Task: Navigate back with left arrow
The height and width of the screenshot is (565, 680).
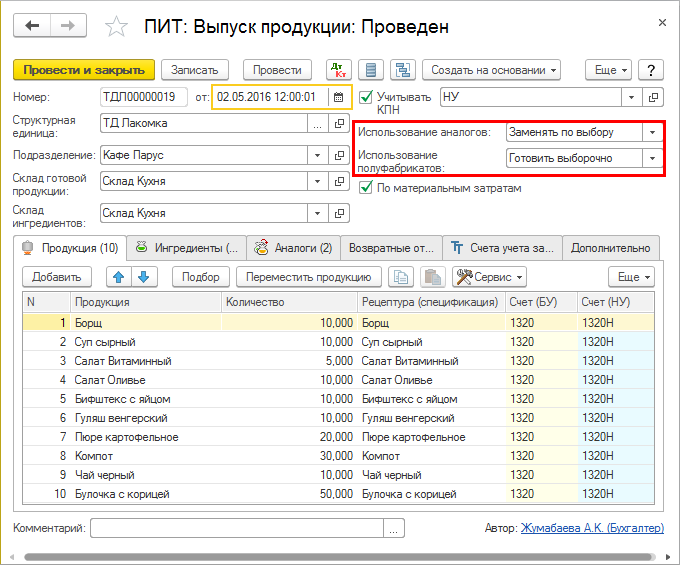Action: click(x=34, y=25)
